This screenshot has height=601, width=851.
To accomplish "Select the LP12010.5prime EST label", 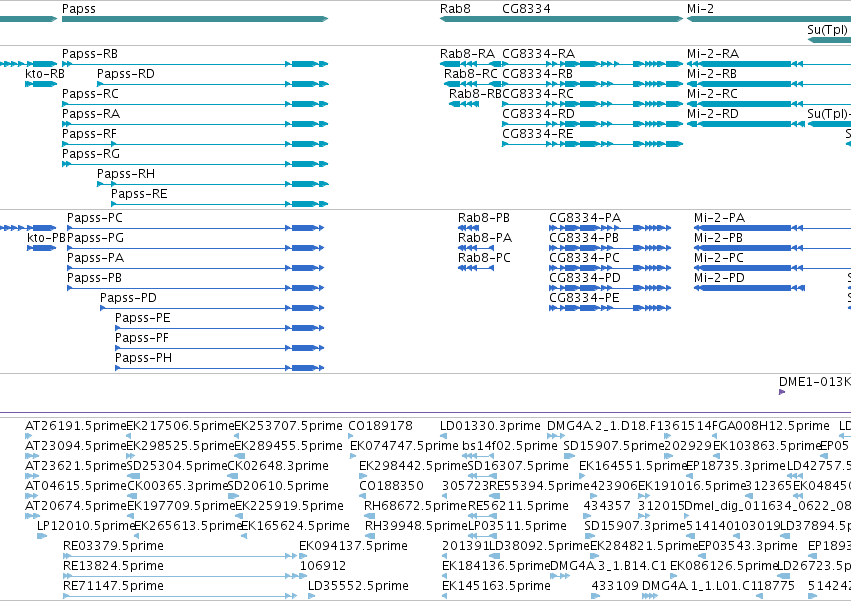I will 85,526.
